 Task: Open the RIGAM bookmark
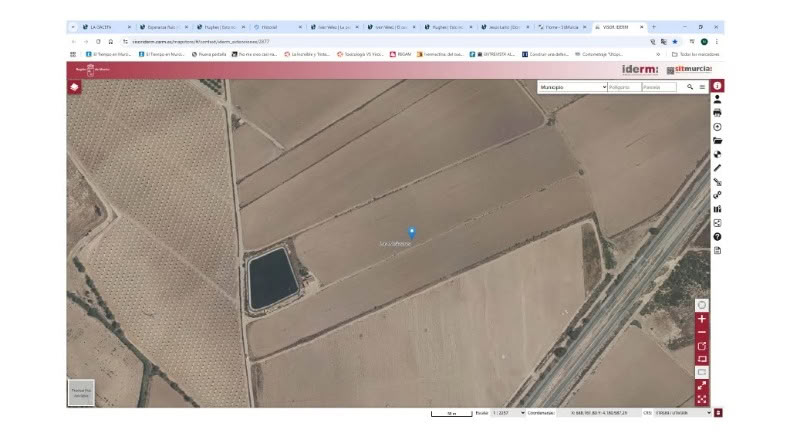[x=401, y=54]
